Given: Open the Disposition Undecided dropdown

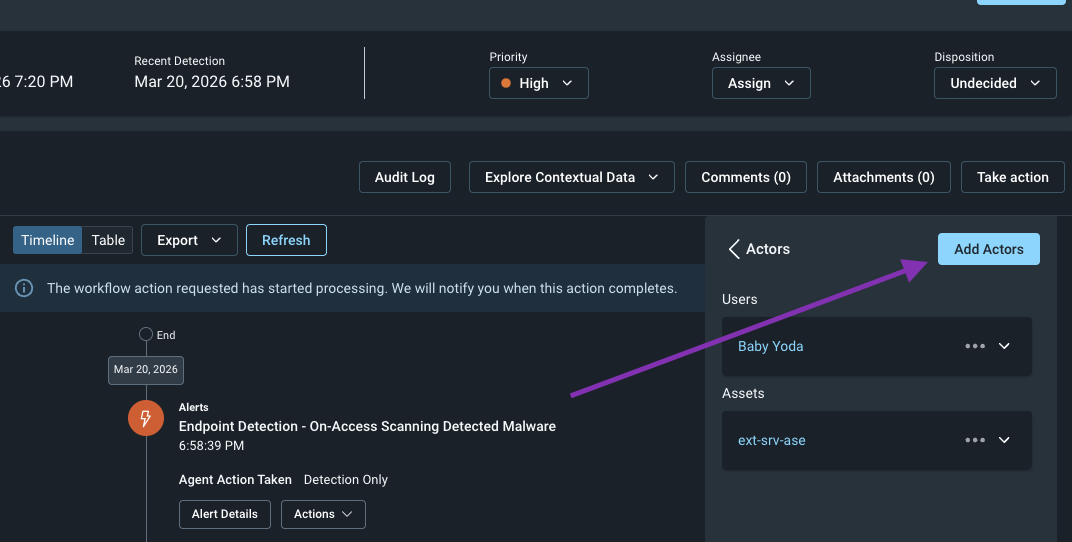Looking at the screenshot, I should (994, 83).
